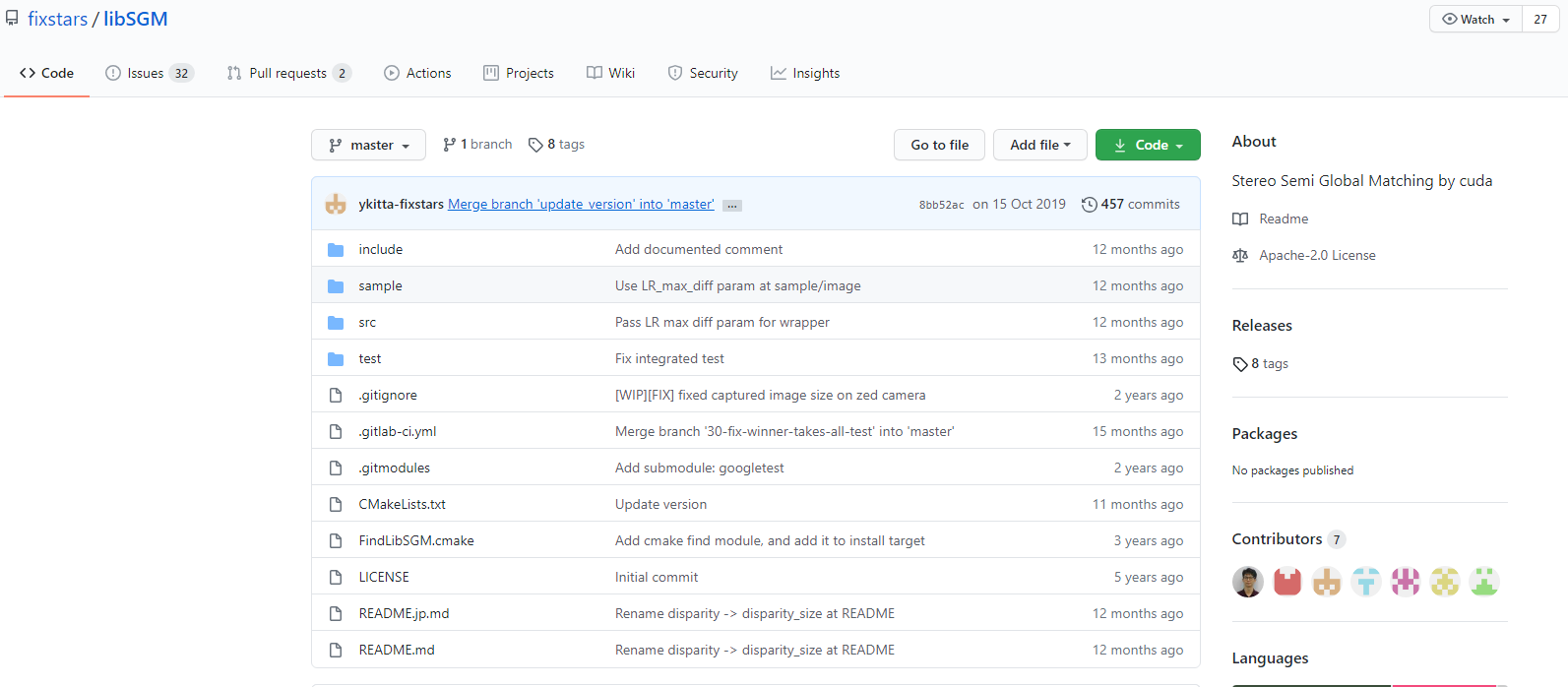Open the Pull requests tab
The height and width of the screenshot is (687, 1568).
(288, 73)
